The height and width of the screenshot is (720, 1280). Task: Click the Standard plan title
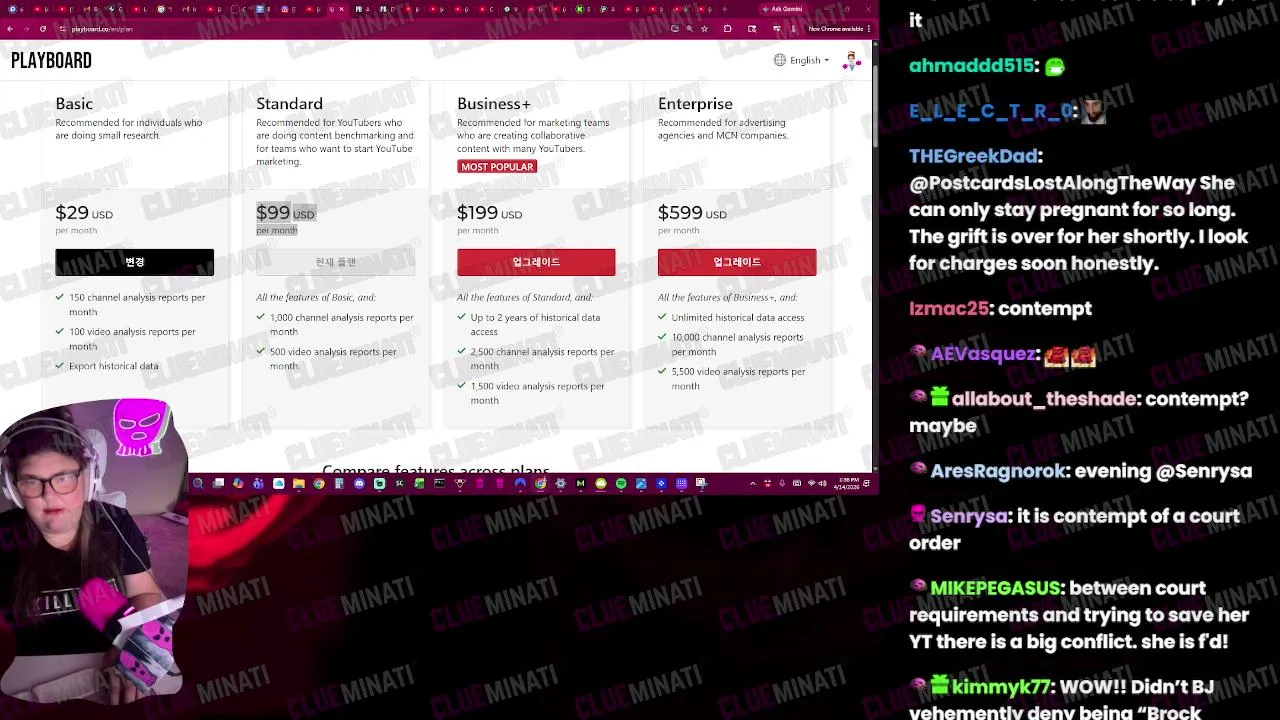pos(289,104)
